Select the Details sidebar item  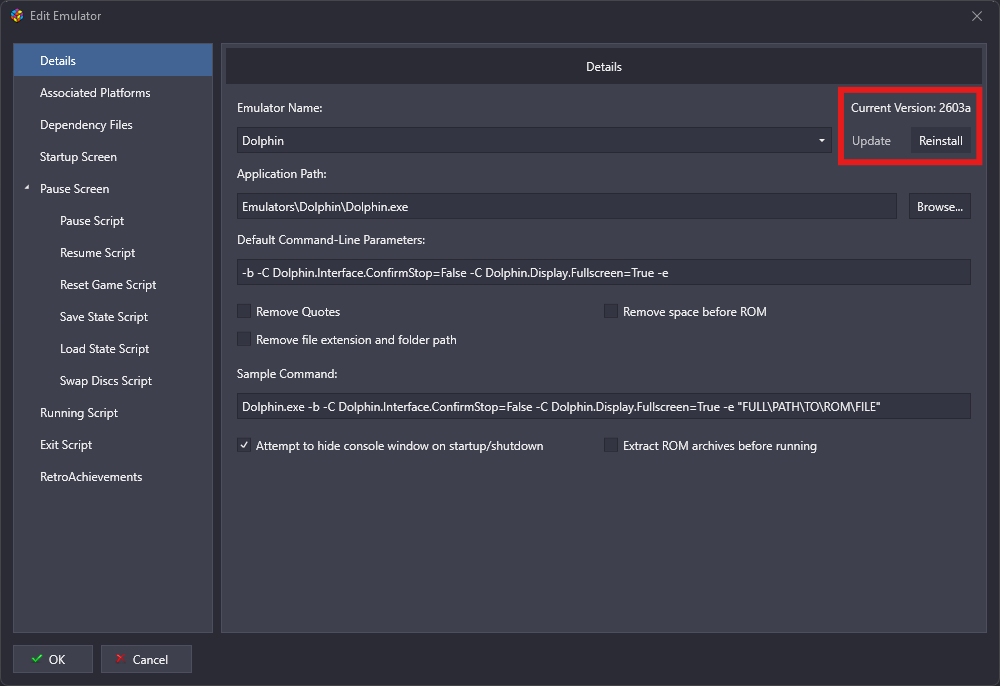pos(113,61)
